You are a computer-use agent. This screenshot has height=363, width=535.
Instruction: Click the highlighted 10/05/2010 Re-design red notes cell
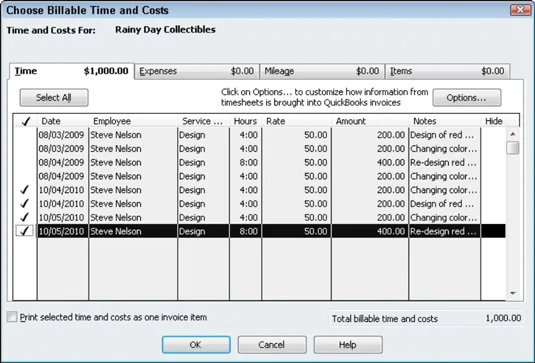tap(445, 231)
